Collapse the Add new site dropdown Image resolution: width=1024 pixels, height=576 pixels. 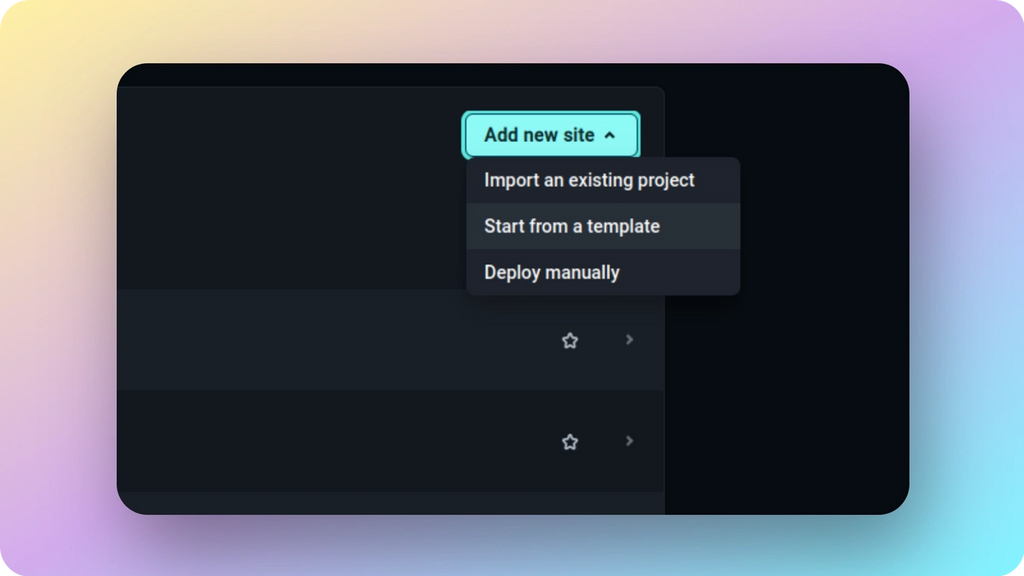tap(551, 135)
